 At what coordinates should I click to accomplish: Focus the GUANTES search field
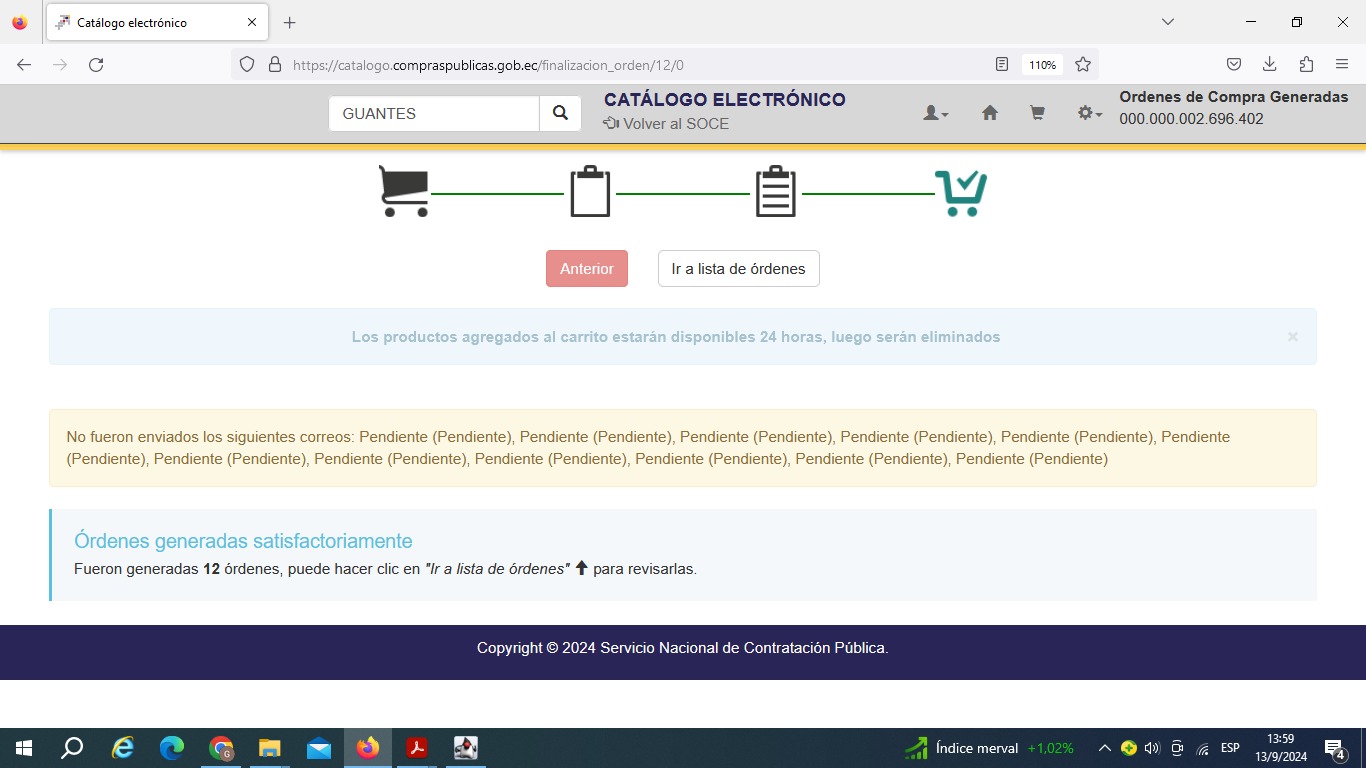click(434, 114)
